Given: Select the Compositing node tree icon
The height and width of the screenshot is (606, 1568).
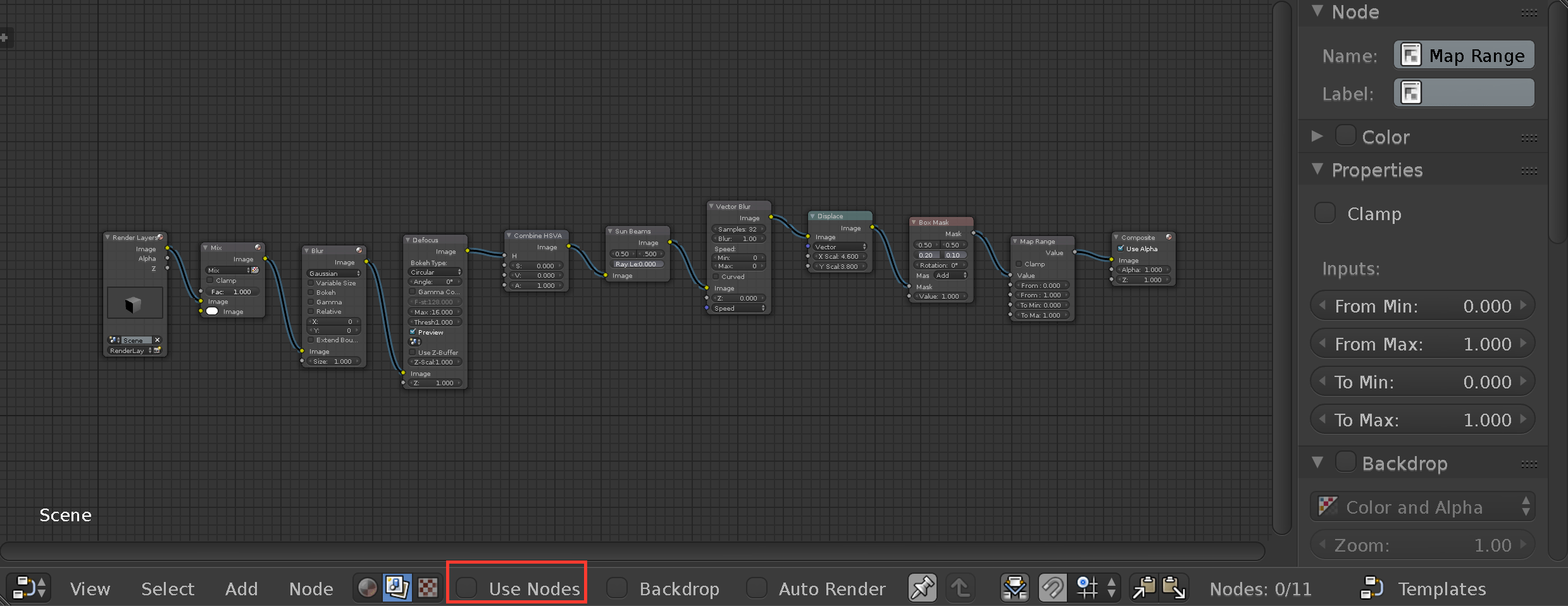Looking at the screenshot, I should pyautogui.click(x=396, y=588).
